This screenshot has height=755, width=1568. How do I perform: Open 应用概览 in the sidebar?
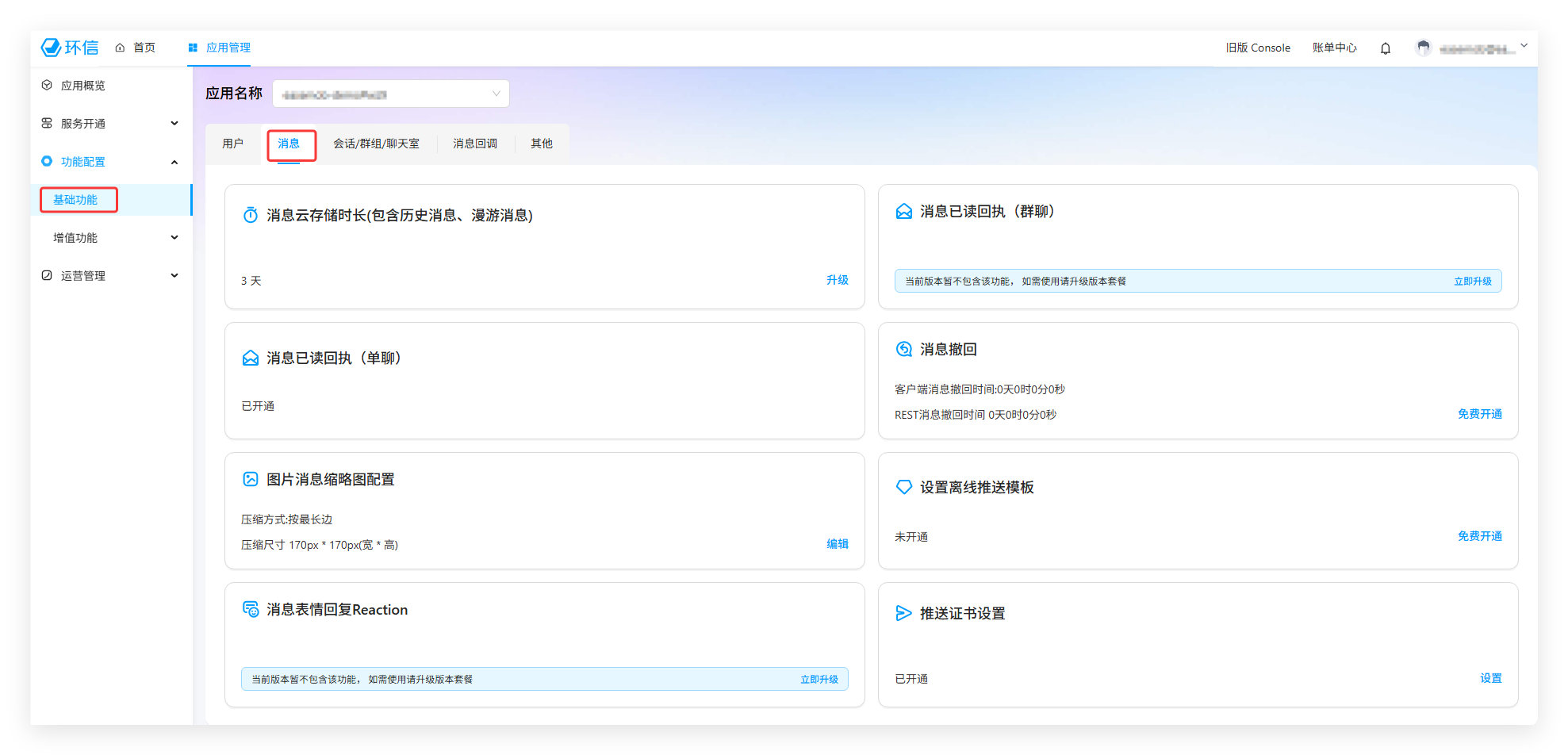83,86
